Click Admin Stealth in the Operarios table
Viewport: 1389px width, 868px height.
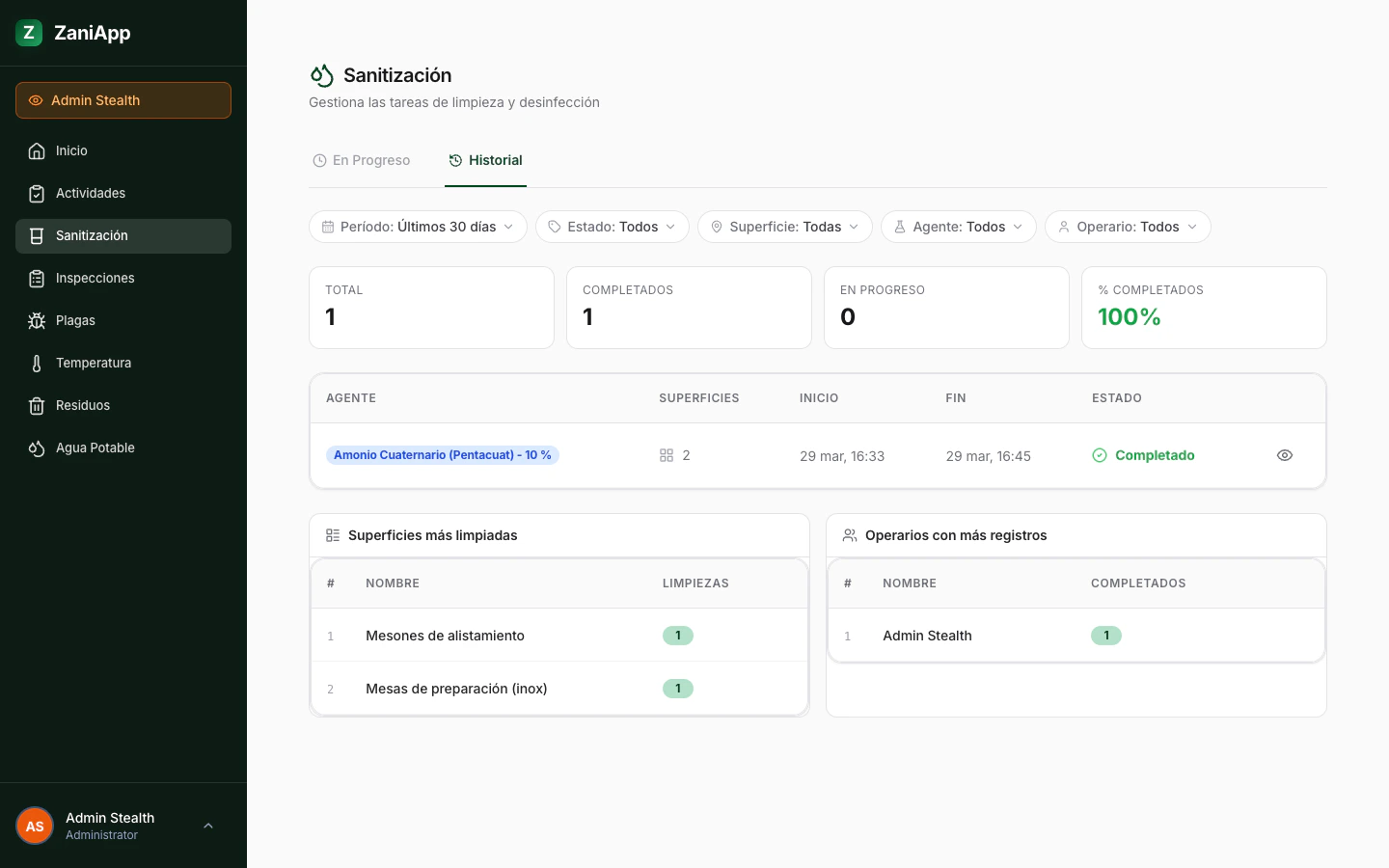point(927,636)
